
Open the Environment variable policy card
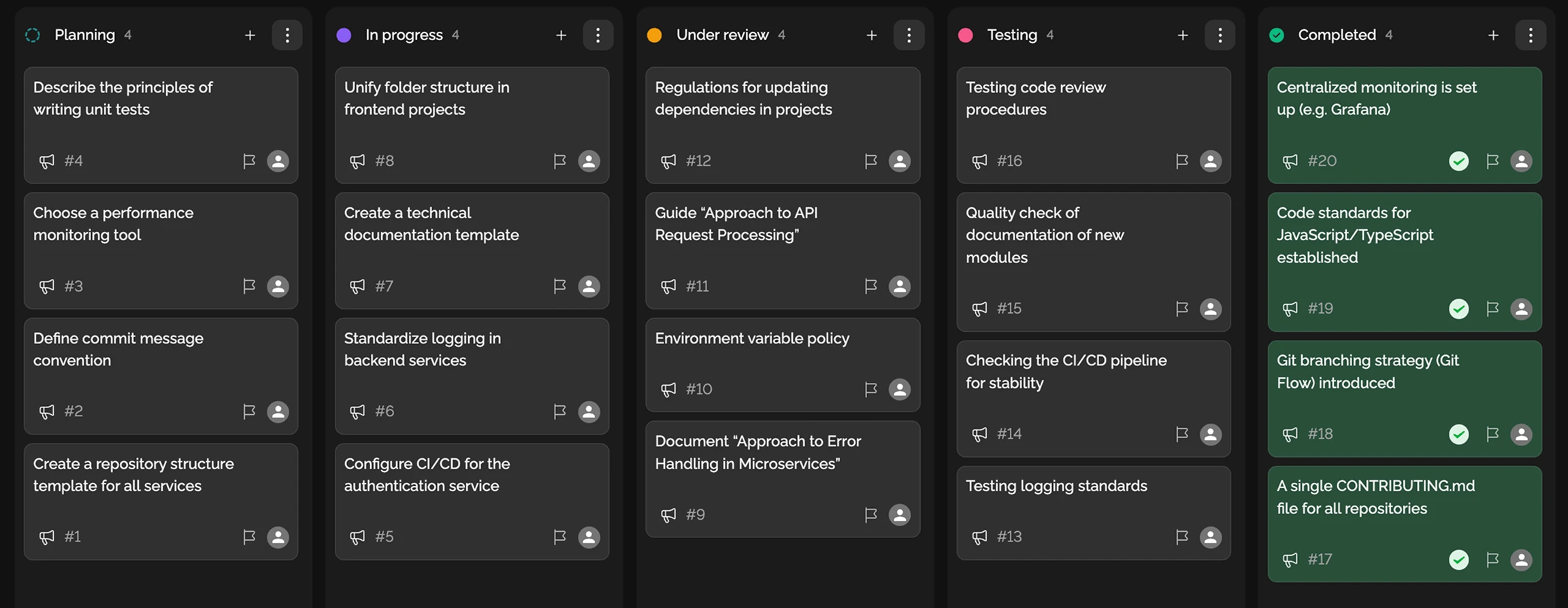click(x=752, y=339)
